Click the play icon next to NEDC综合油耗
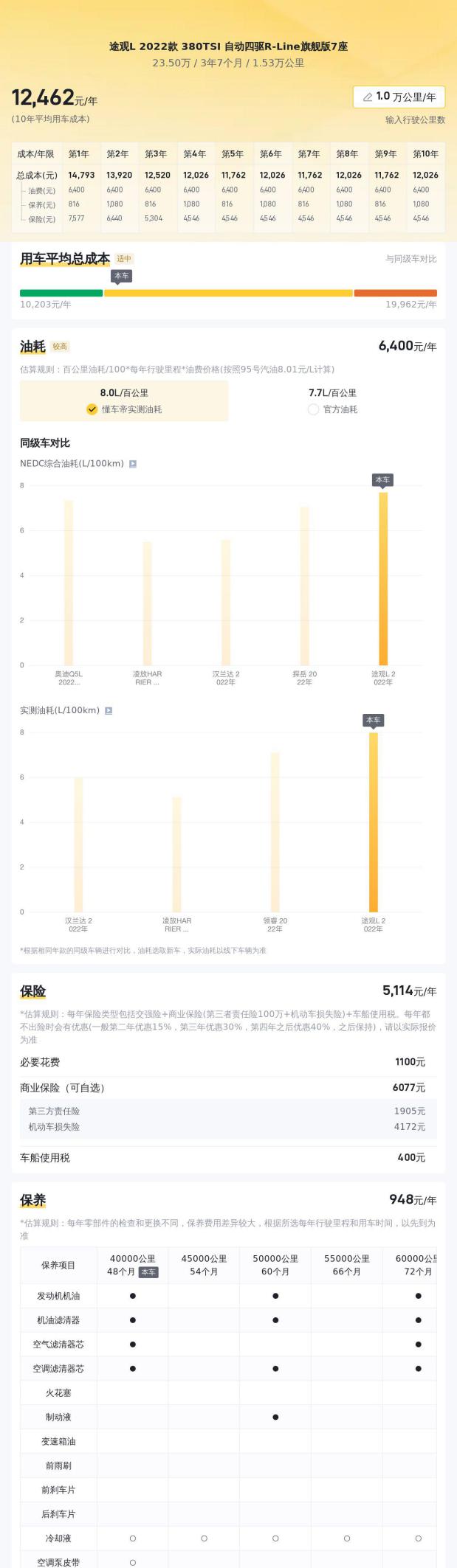Image resolution: width=457 pixels, height=1568 pixels. click(133, 464)
